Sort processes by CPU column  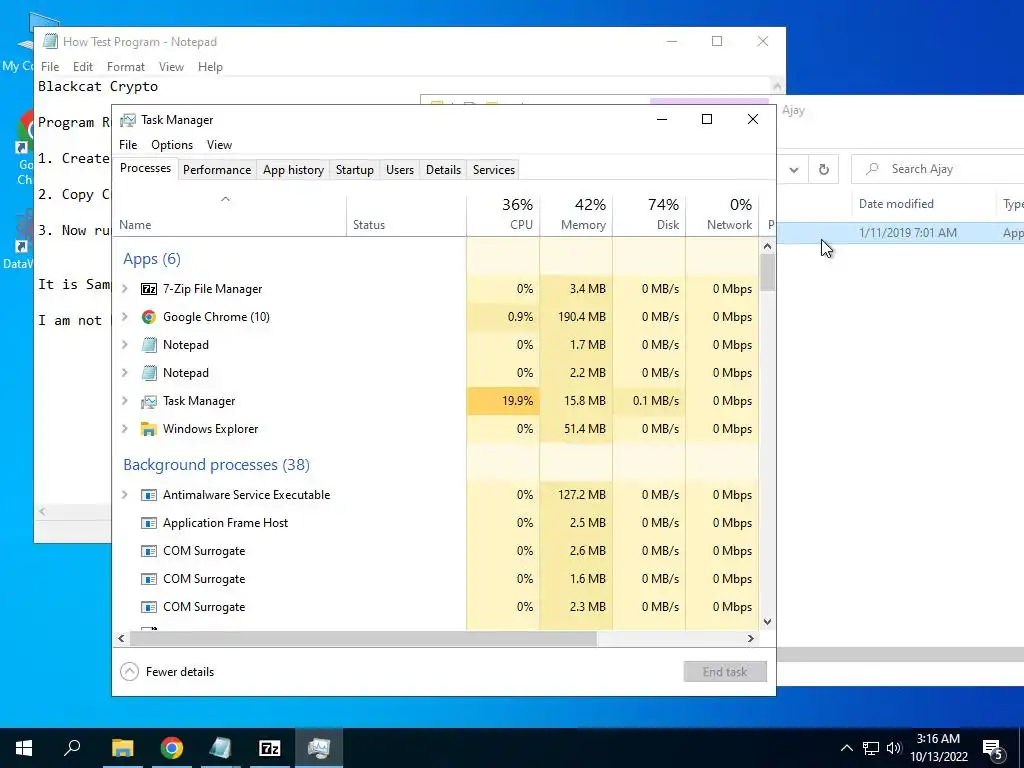(x=503, y=214)
